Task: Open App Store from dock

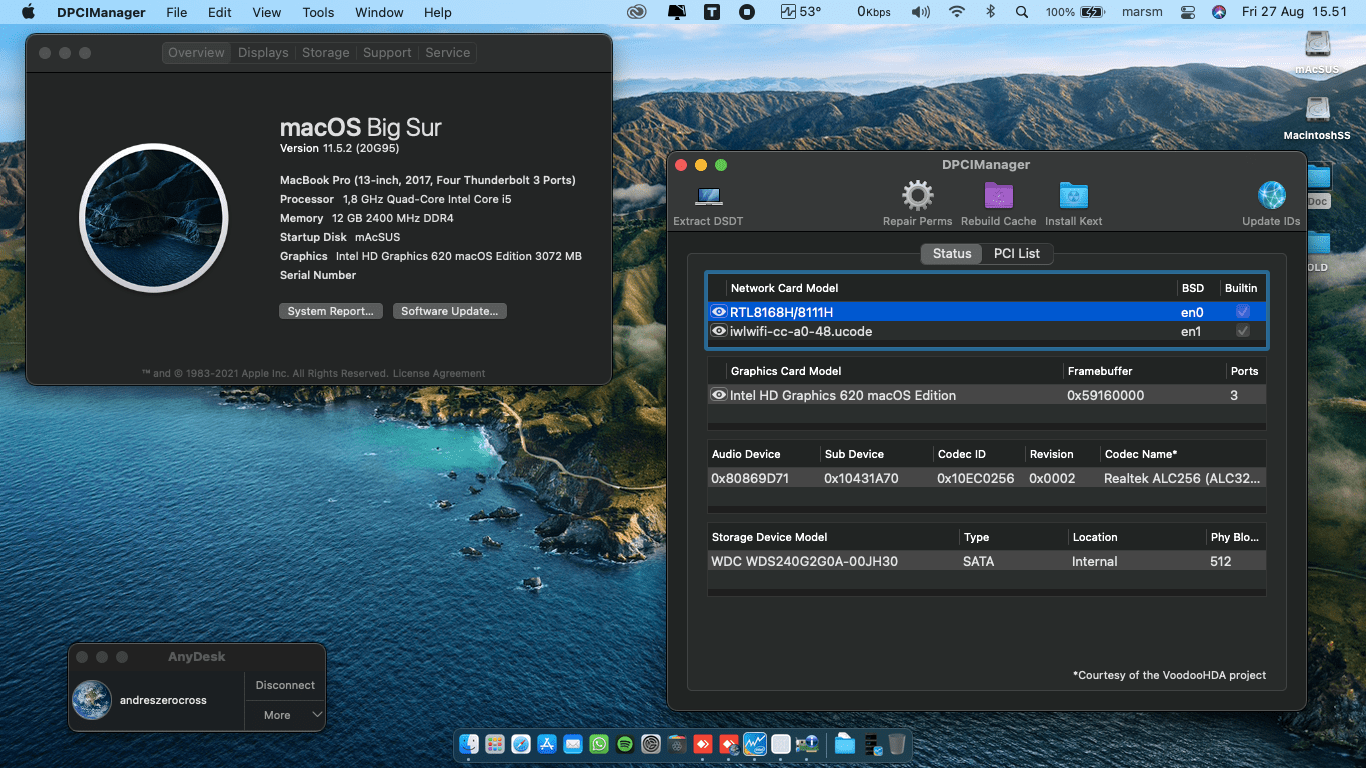Action: (547, 744)
